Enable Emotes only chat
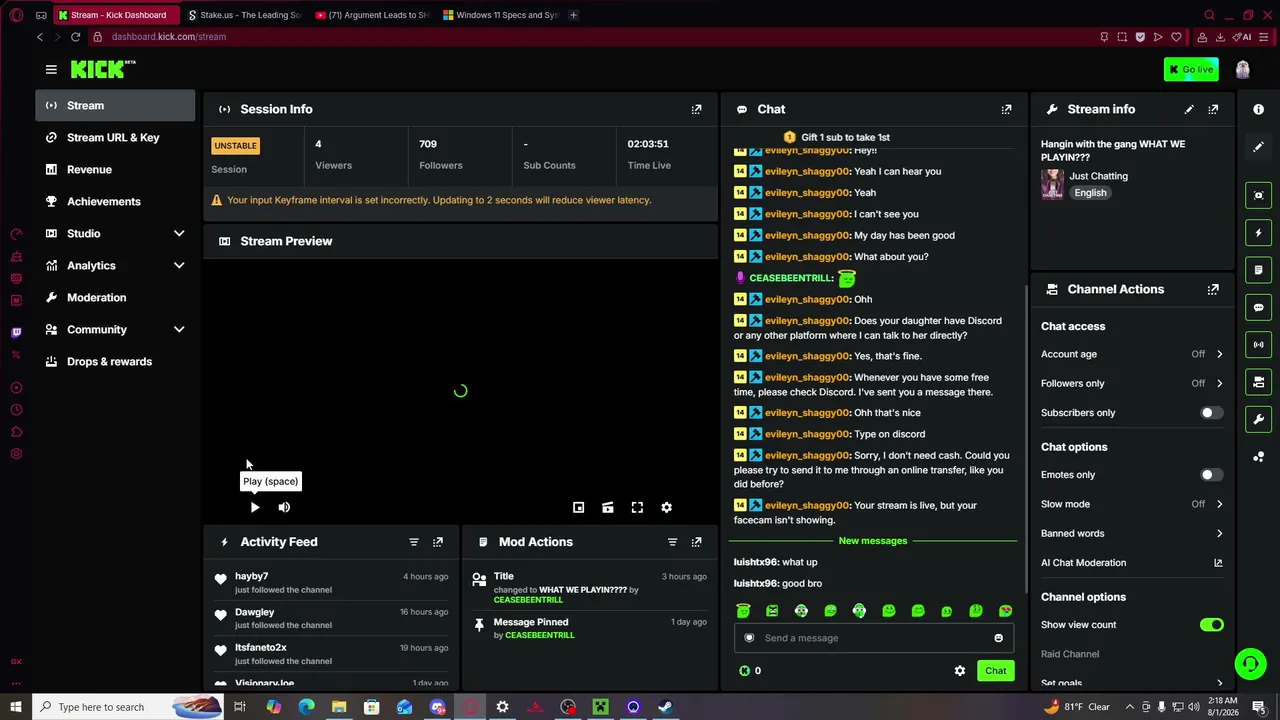The image size is (1280, 720). (1211, 475)
